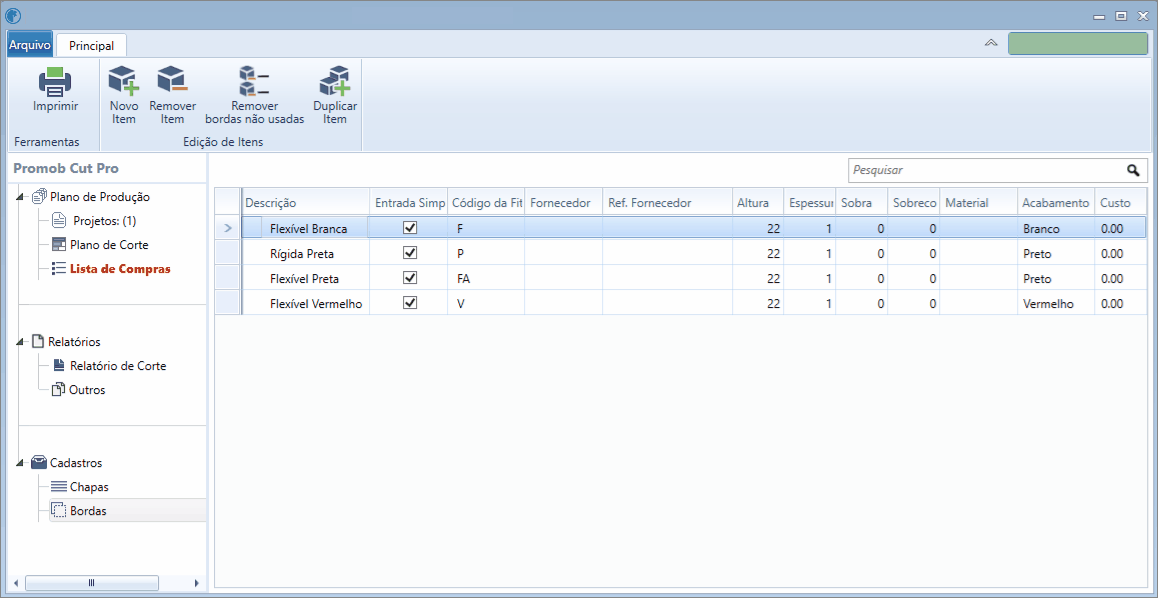Sort by the Sobra column header
The width and height of the screenshot is (1158, 598).
(862, 202)
